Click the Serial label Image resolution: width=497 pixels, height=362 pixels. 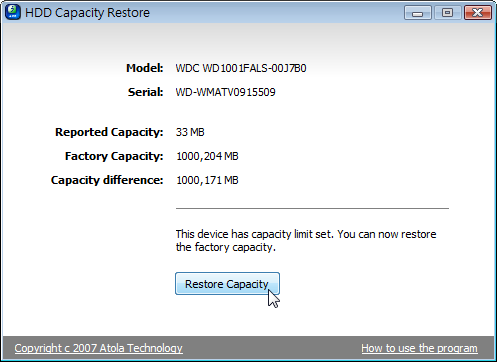pos(146,92)
